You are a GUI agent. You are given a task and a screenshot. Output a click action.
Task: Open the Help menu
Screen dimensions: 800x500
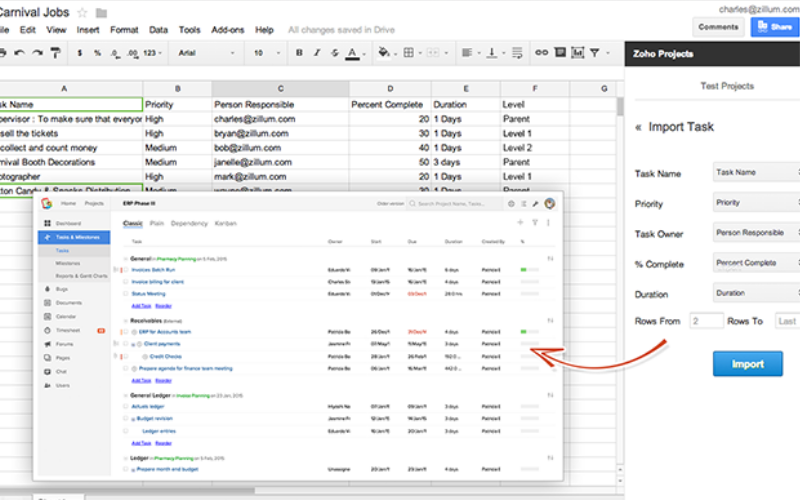tap(264, 30)
